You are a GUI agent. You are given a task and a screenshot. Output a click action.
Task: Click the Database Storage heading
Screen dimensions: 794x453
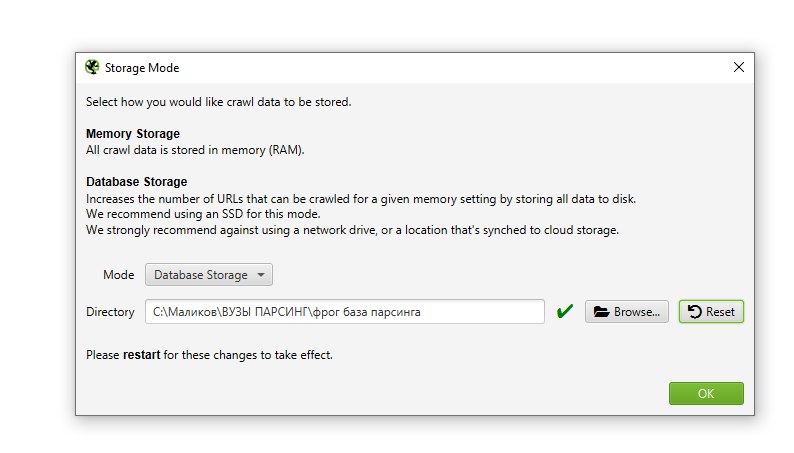coord(137,182)
